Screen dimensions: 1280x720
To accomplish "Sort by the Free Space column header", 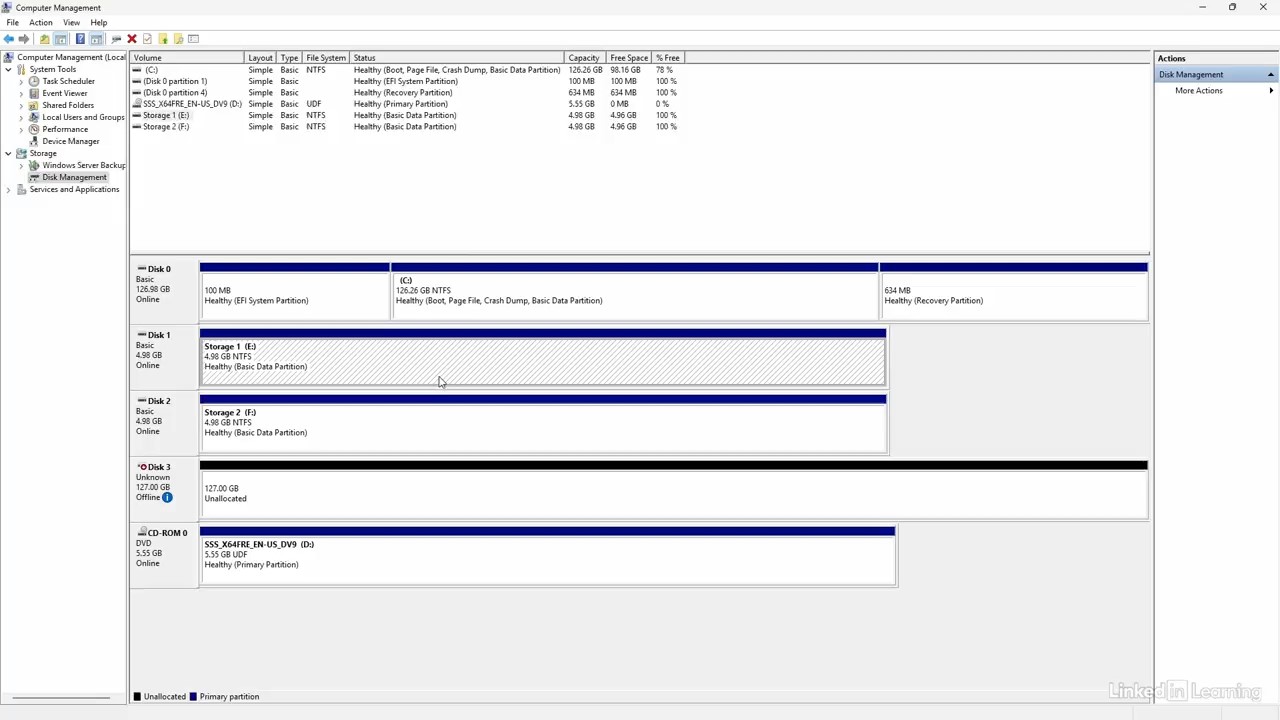I will (629, 58).
